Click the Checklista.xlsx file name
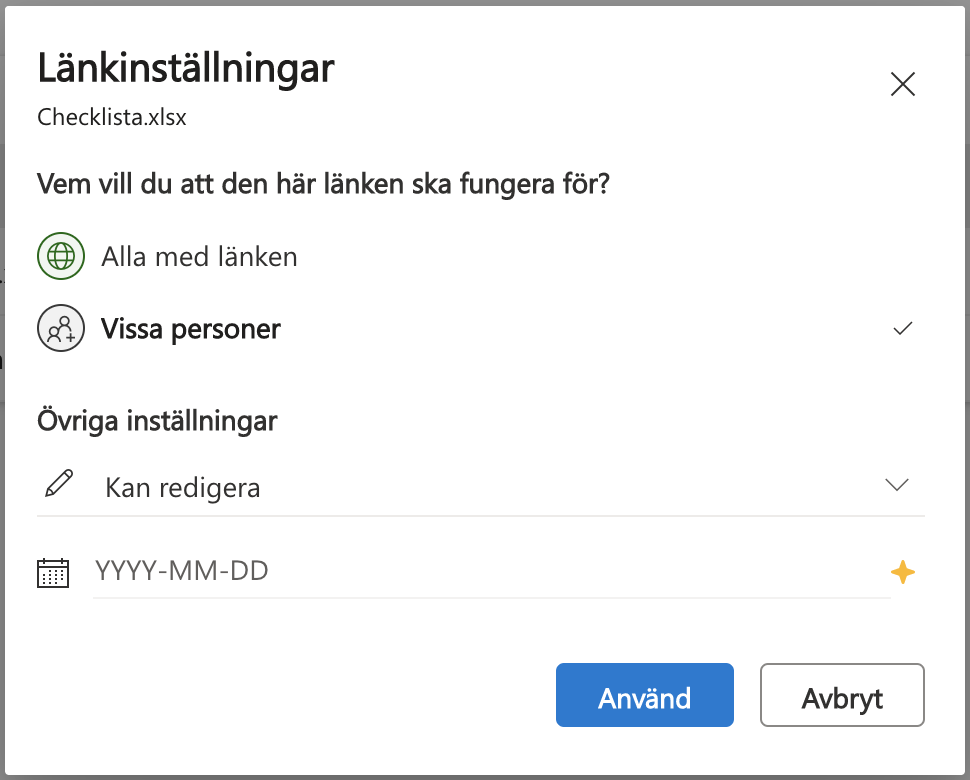 coord(112,117)
